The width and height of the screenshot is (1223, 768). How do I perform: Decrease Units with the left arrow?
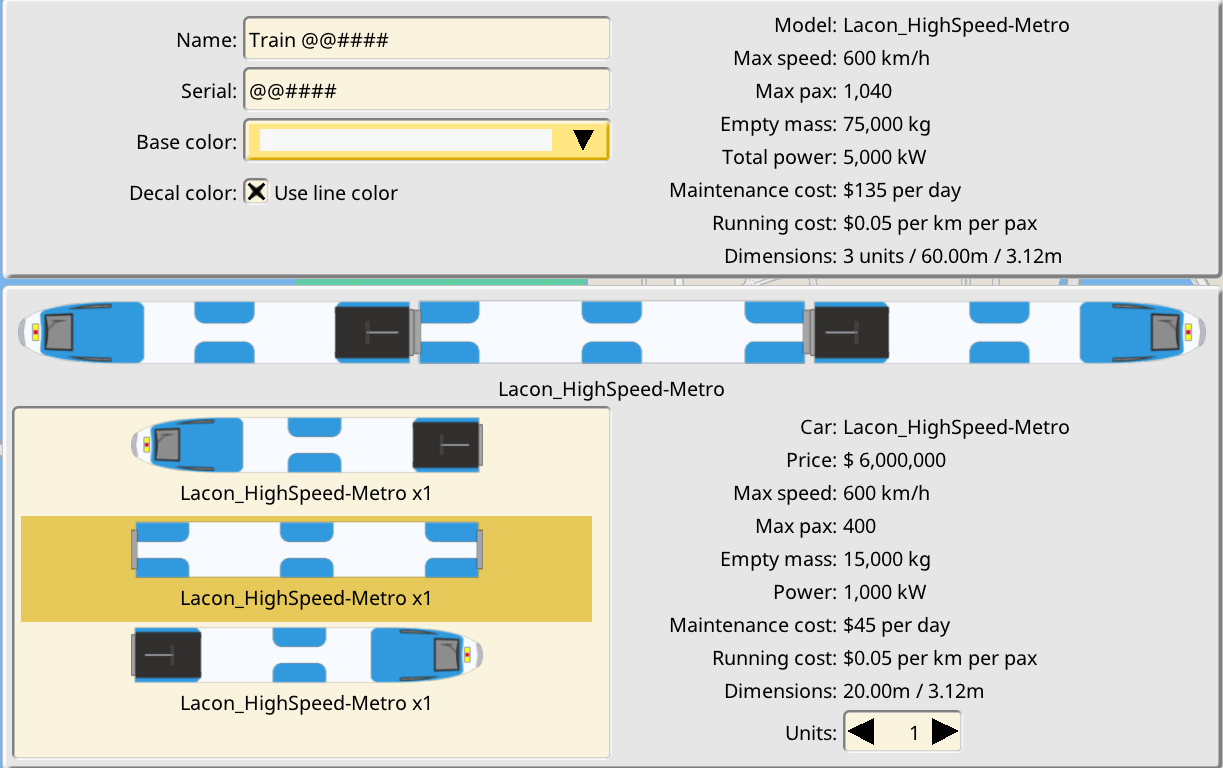(x=861, y=732)
